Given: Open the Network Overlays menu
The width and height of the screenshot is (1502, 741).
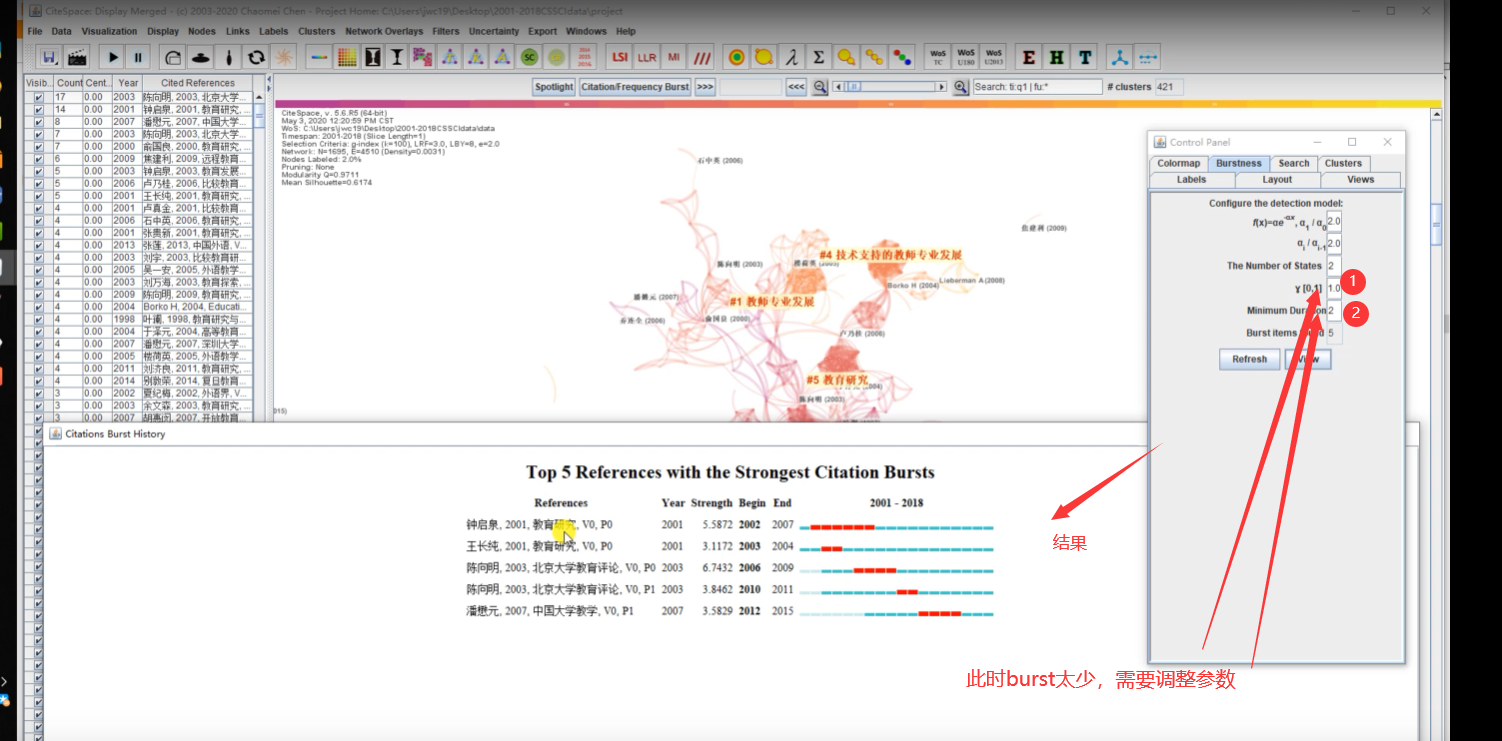Looking at the screenshot, I should tap(384, 32).
